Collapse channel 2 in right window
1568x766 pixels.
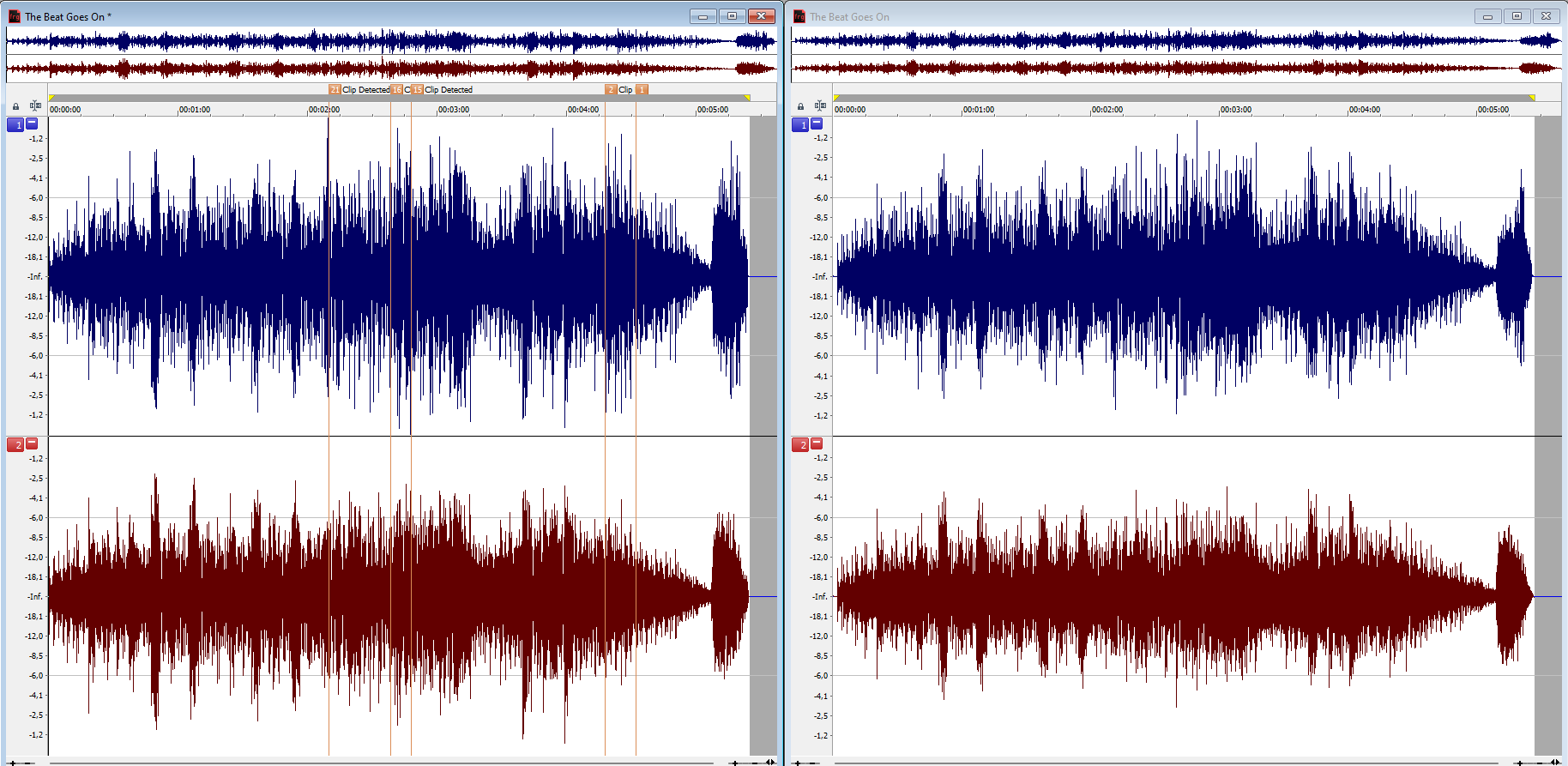[x=817, y=443]
